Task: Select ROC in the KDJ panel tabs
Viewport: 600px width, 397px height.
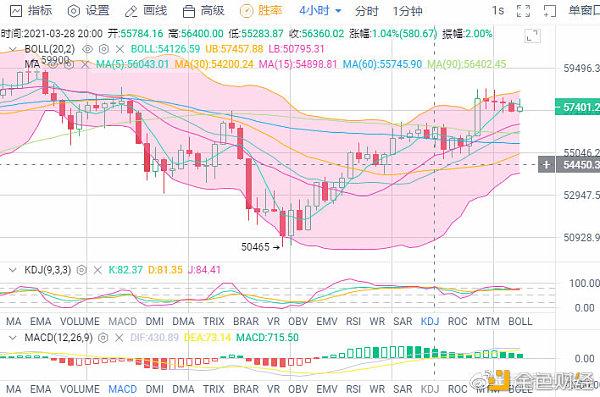Action: pyautogui.click(x=457, y=322)
